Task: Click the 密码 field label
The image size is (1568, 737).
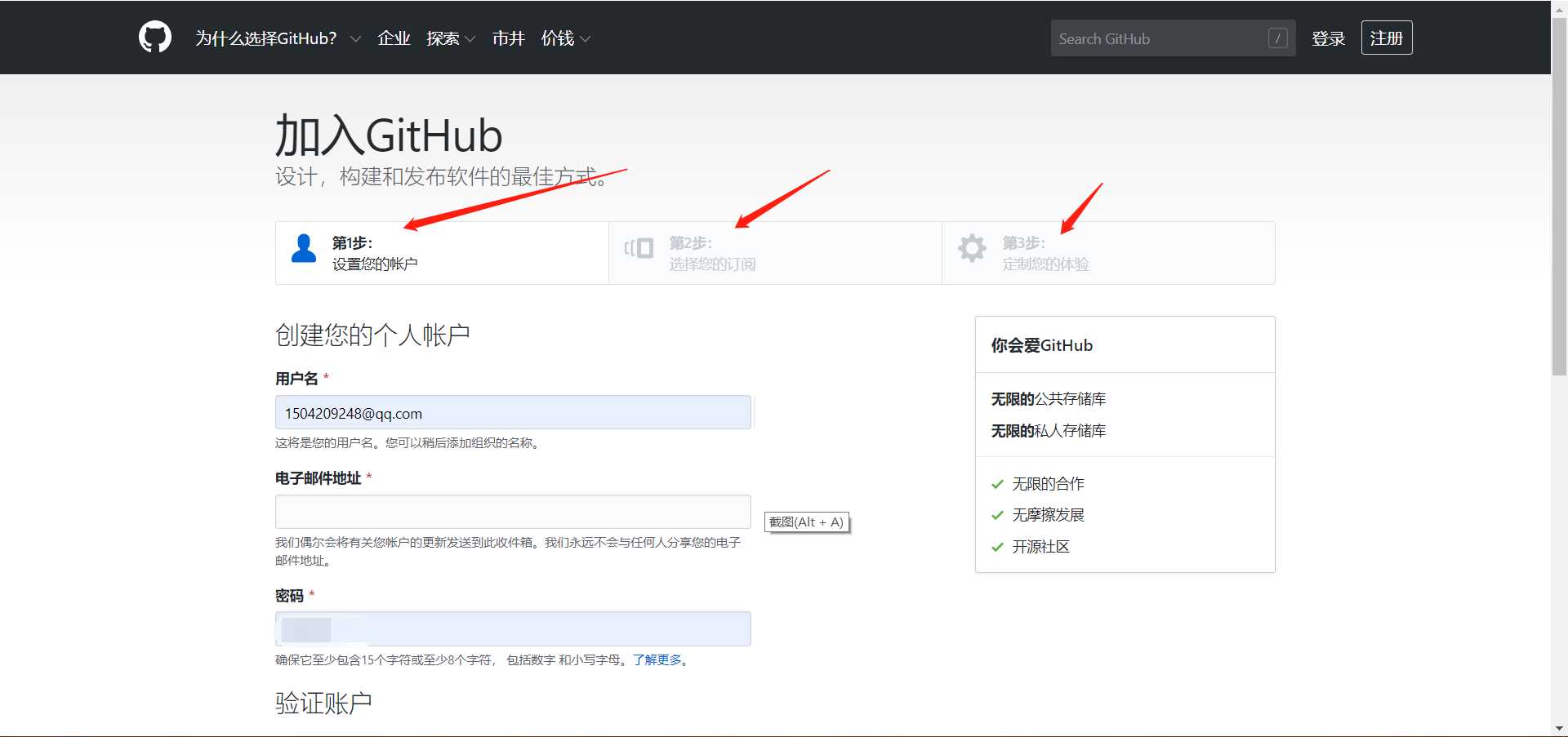Action: (x=289, y=596)
